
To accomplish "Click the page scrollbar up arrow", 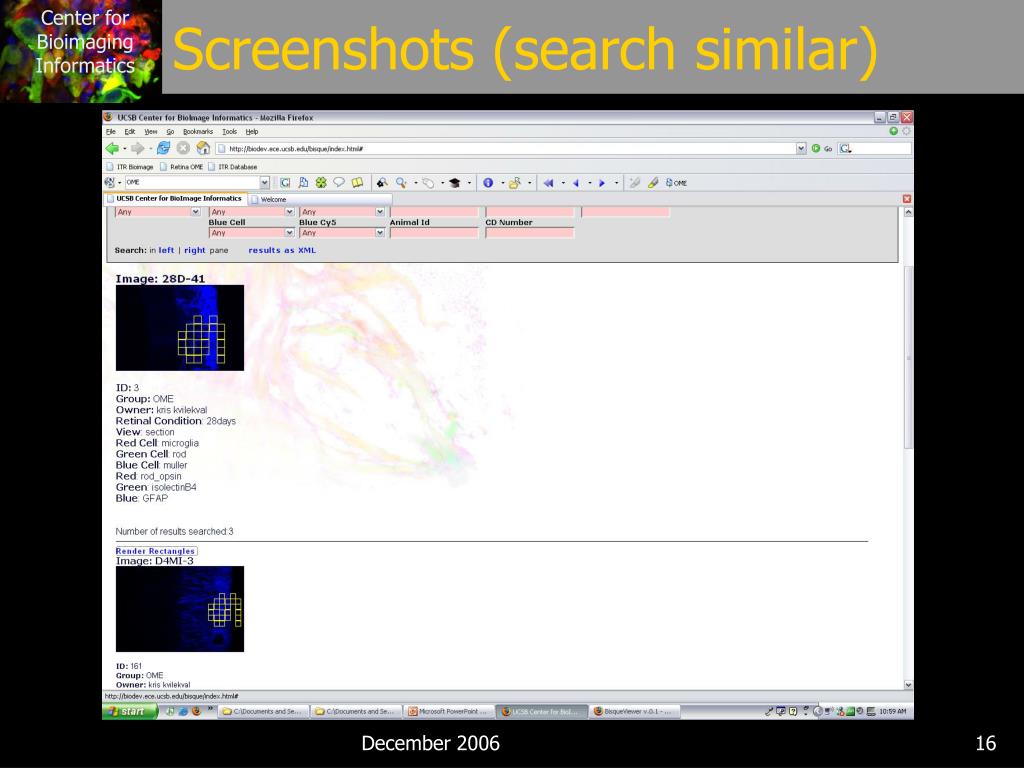I will 908,212.
